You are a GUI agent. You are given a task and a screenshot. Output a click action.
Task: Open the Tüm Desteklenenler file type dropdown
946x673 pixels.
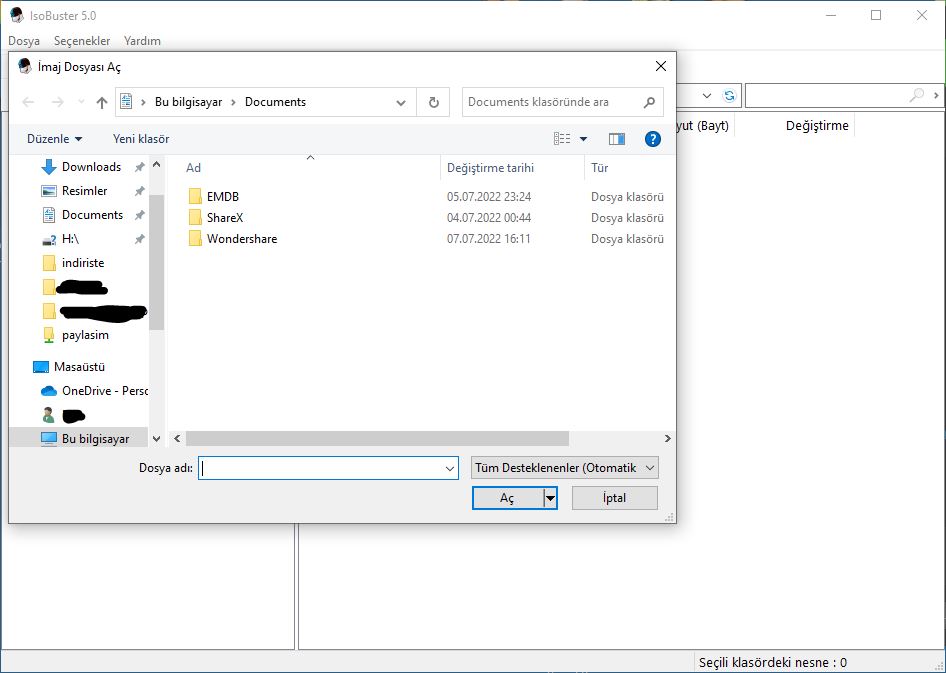pyautogui.click(x=564, y=468)
